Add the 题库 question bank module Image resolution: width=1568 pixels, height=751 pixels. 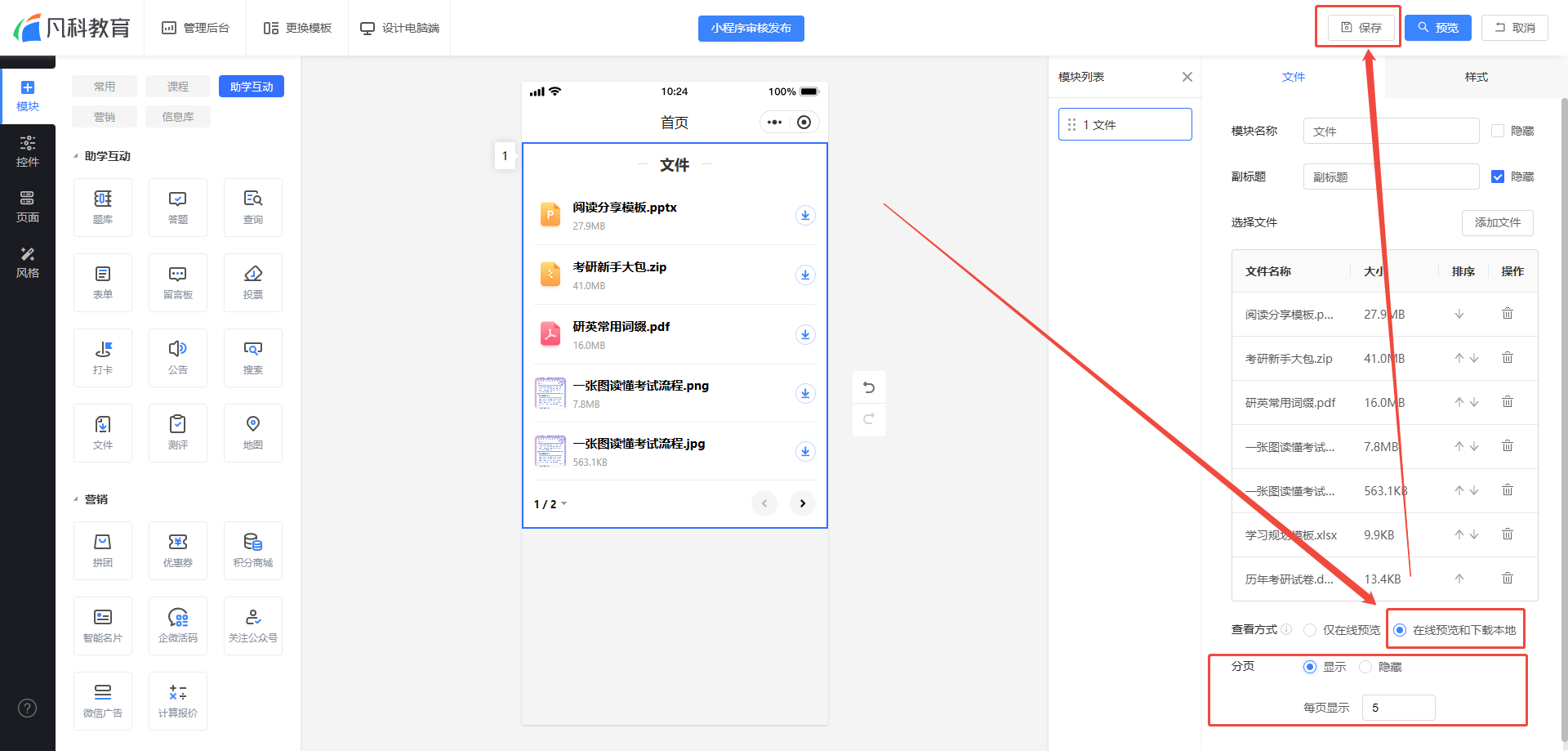coord(103,208)
